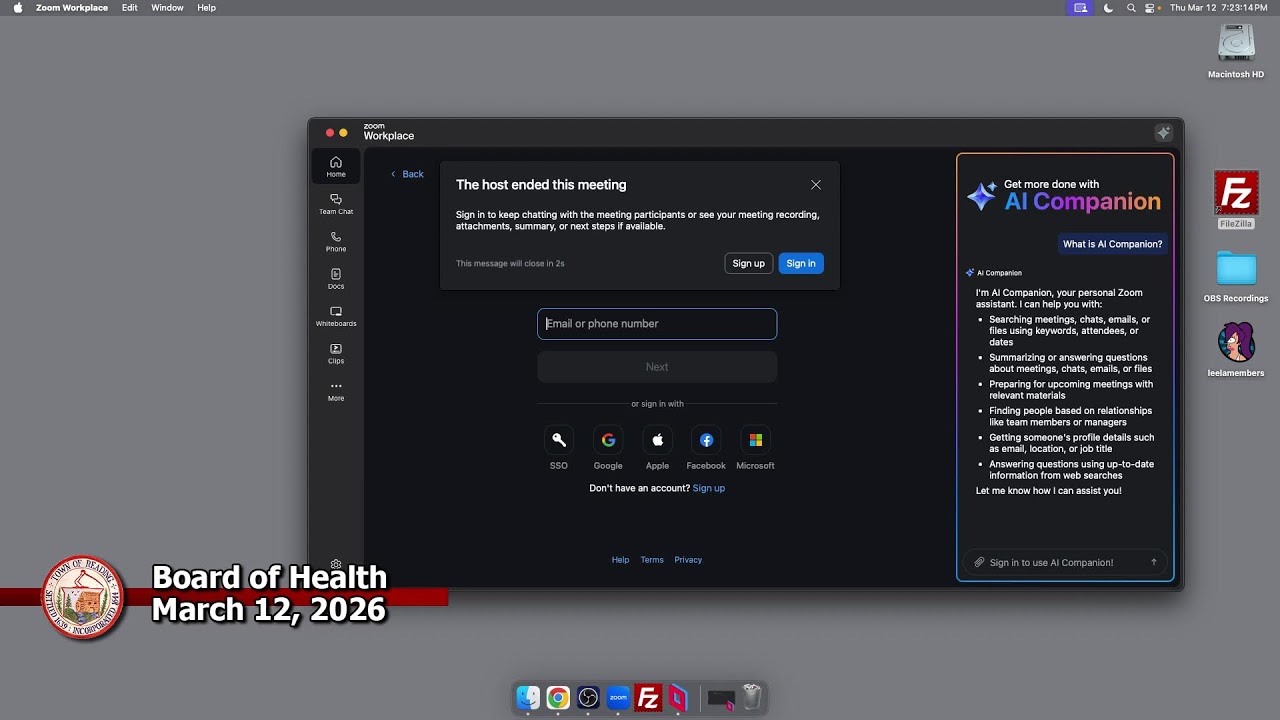Open FileZilla from the Dock
This screenshot has width=1280, height=720.
click(648, 698)
